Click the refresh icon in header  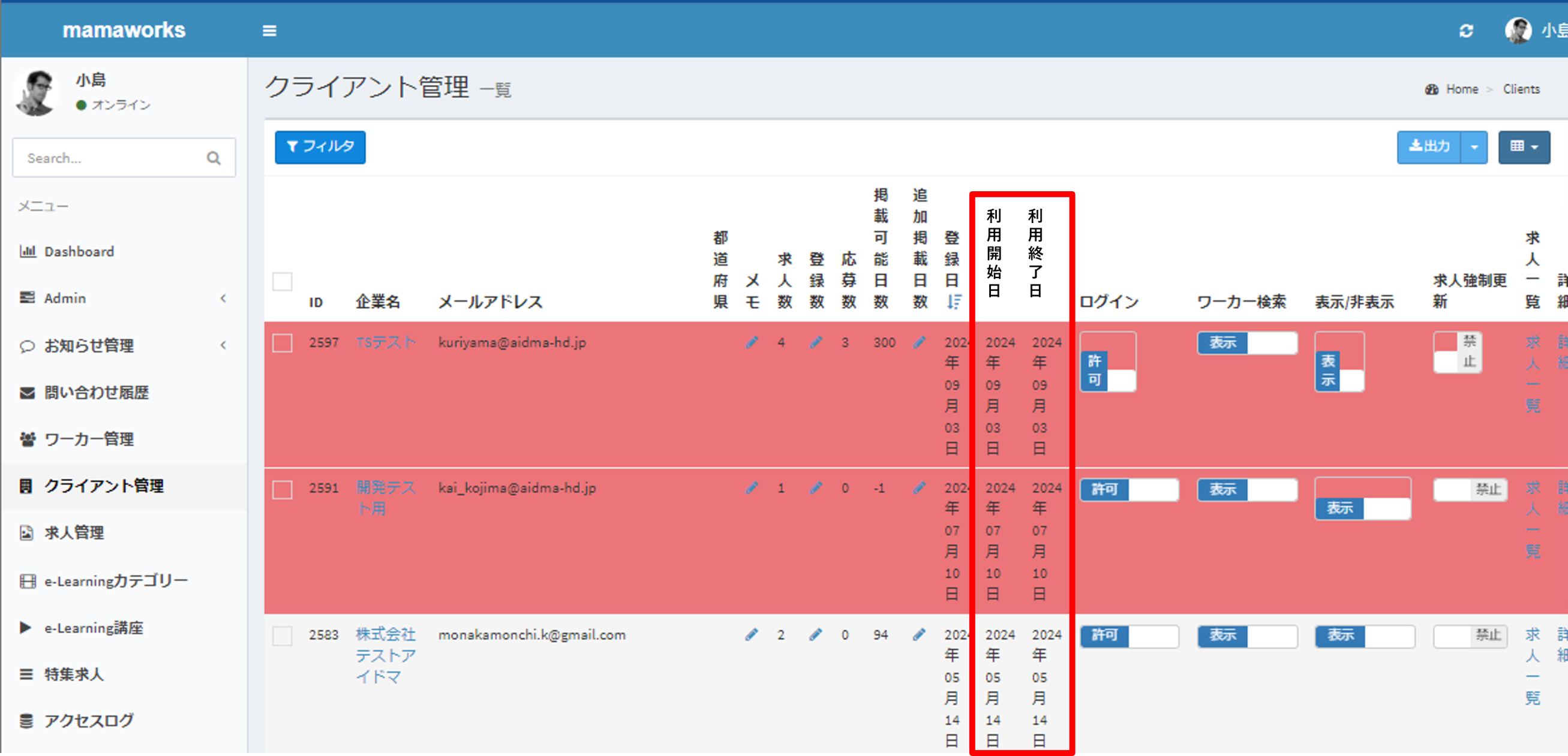pos(1466,31)
